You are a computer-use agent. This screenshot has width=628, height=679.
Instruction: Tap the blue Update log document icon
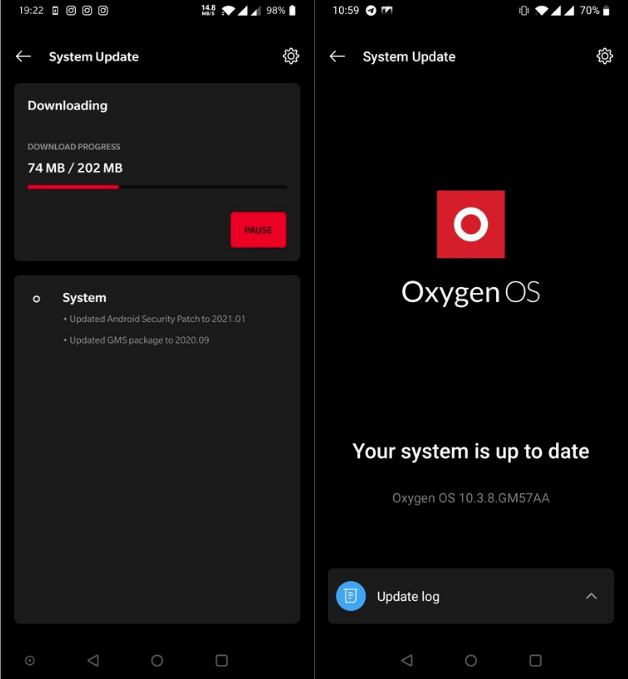351,596
